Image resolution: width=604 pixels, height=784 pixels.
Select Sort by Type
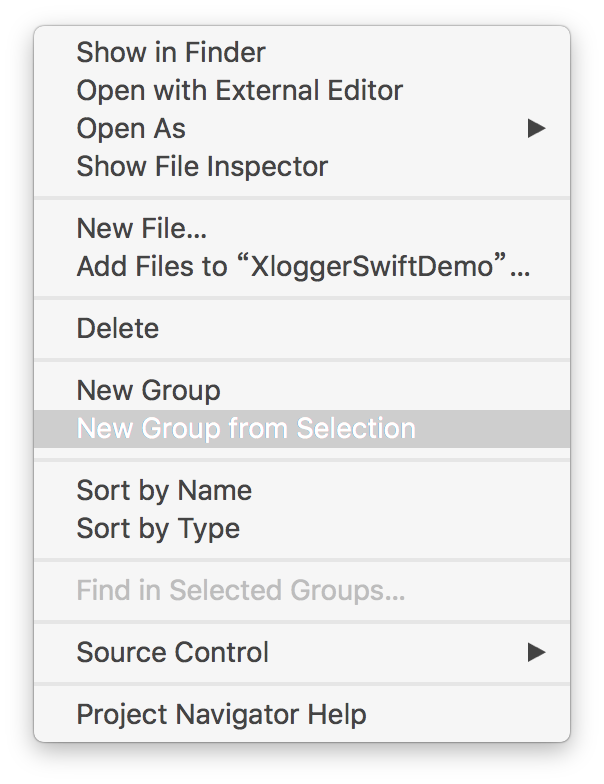click(158, 528)
